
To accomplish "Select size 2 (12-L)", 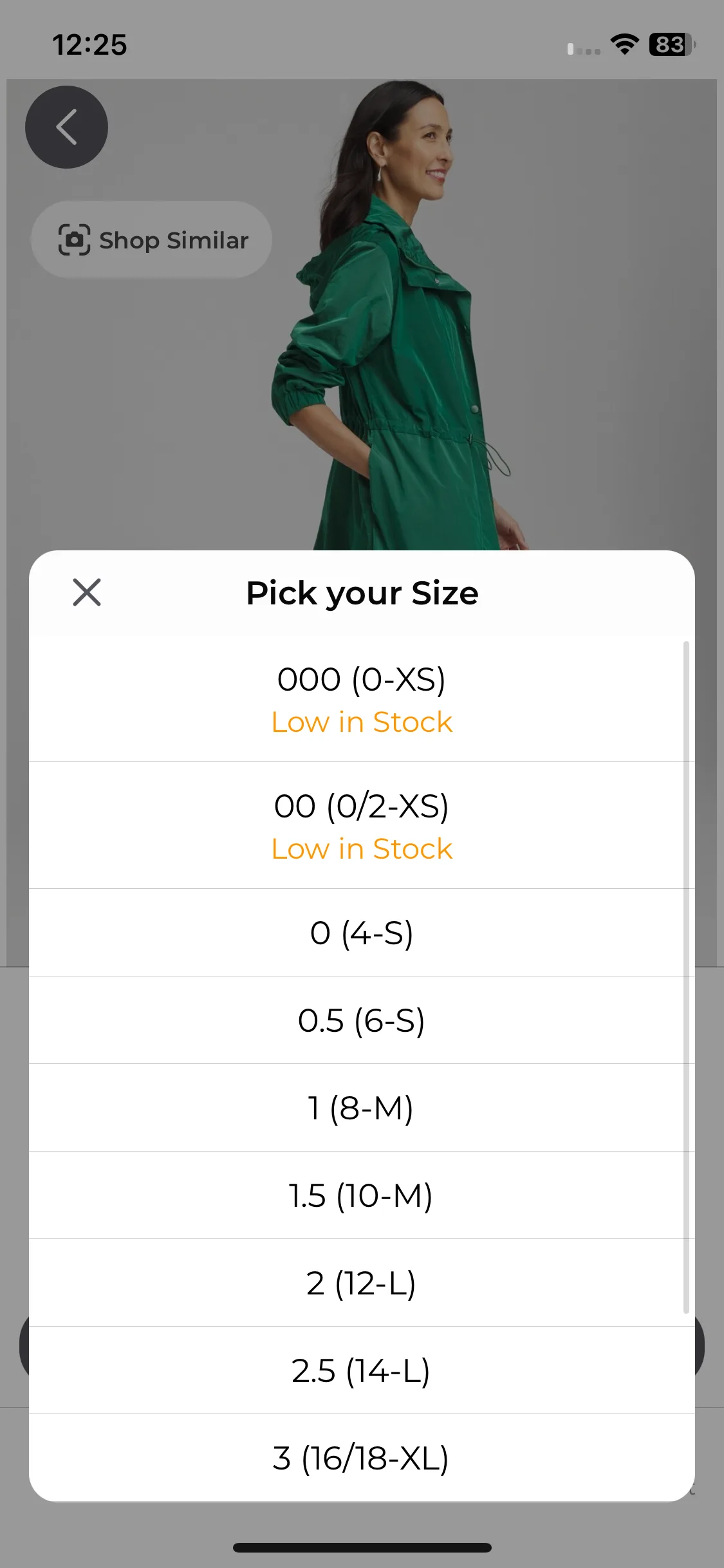I will (x=362, y=1283).
